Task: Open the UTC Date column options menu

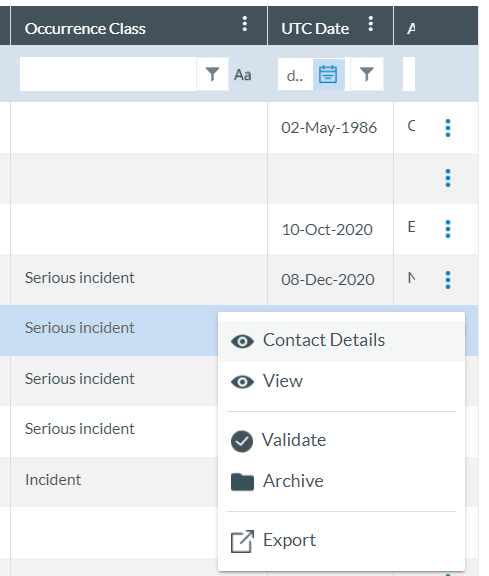Action: 371,24
